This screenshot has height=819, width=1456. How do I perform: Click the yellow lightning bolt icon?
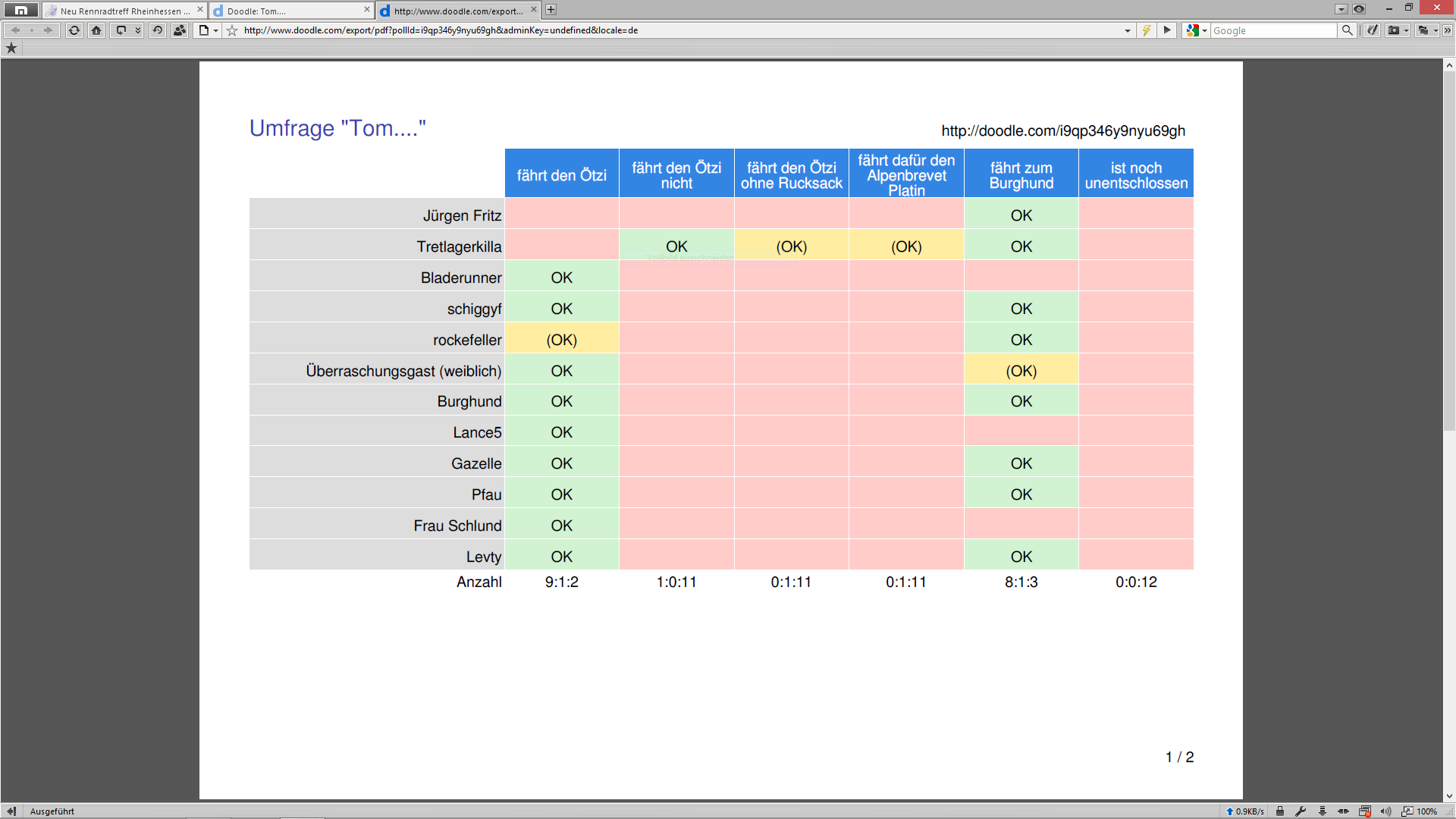pyautogui.click(x=1147, y=30)
